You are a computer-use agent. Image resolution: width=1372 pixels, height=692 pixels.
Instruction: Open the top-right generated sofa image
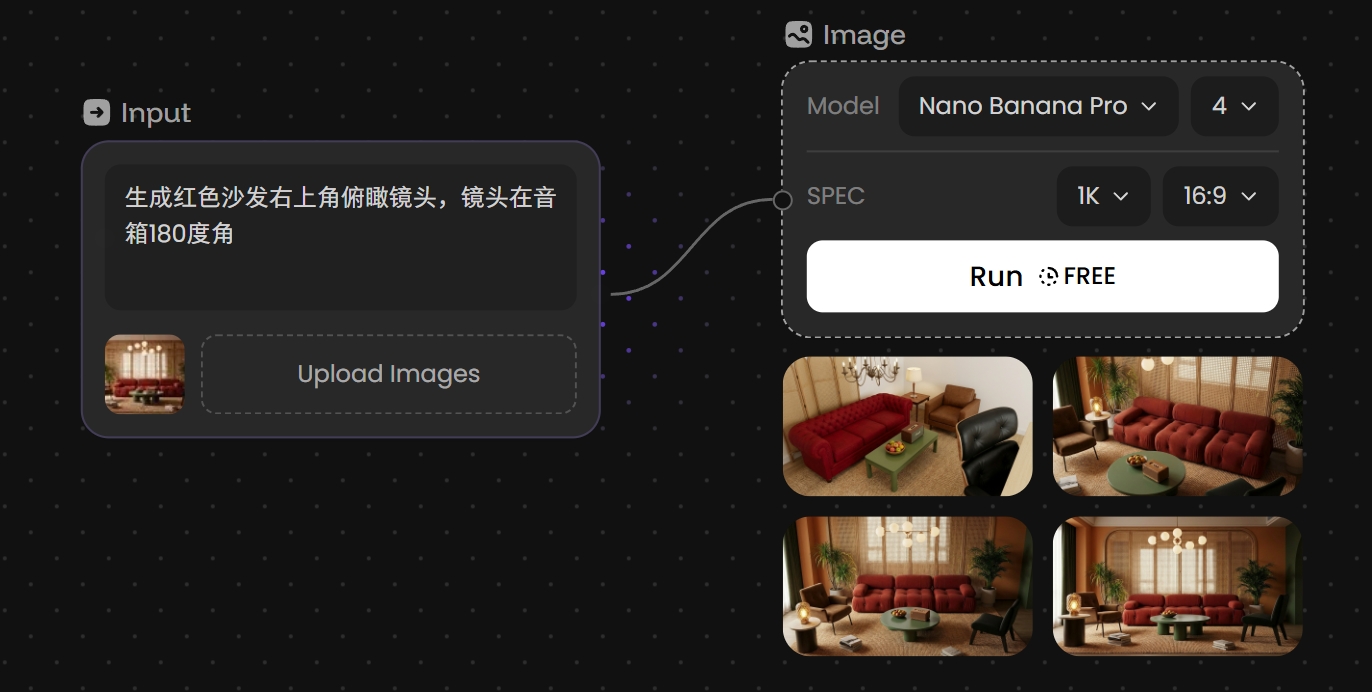pos(1177,426)
